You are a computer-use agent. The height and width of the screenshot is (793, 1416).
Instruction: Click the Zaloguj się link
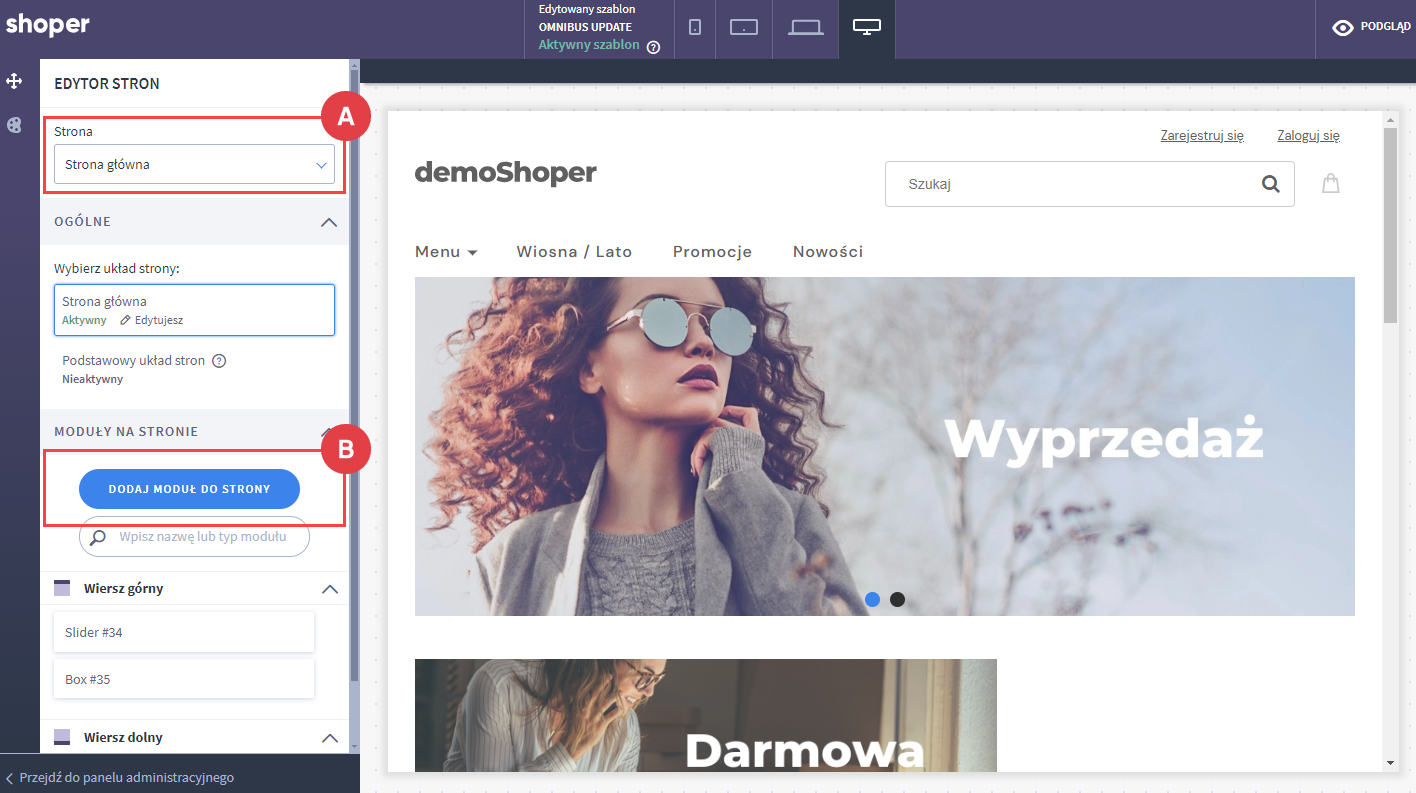[x=1308, y=136]
